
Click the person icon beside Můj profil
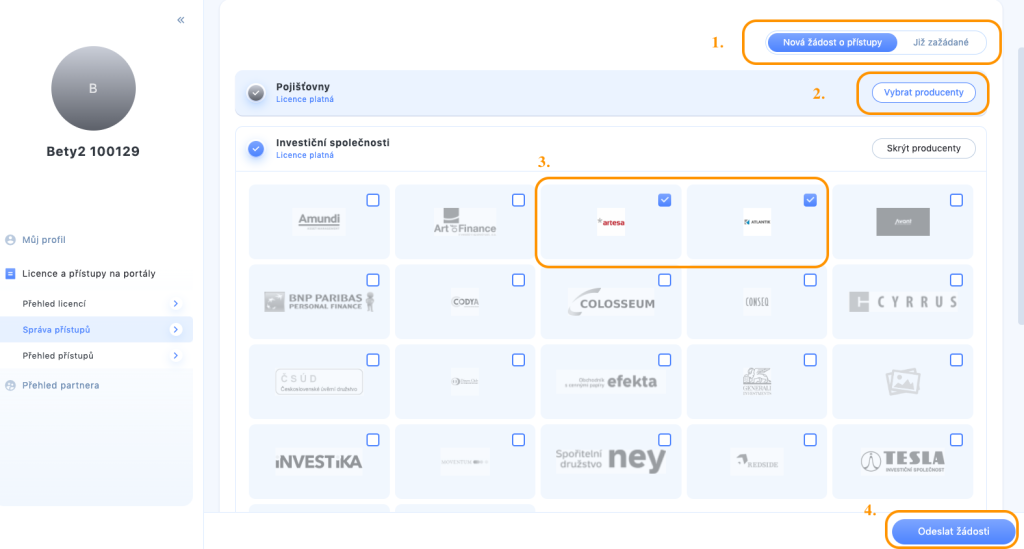(x=10, y=240)
